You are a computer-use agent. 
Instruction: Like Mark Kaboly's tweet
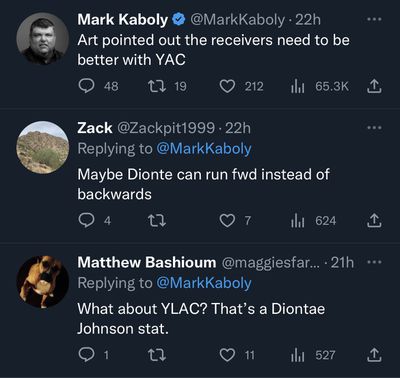227,87
